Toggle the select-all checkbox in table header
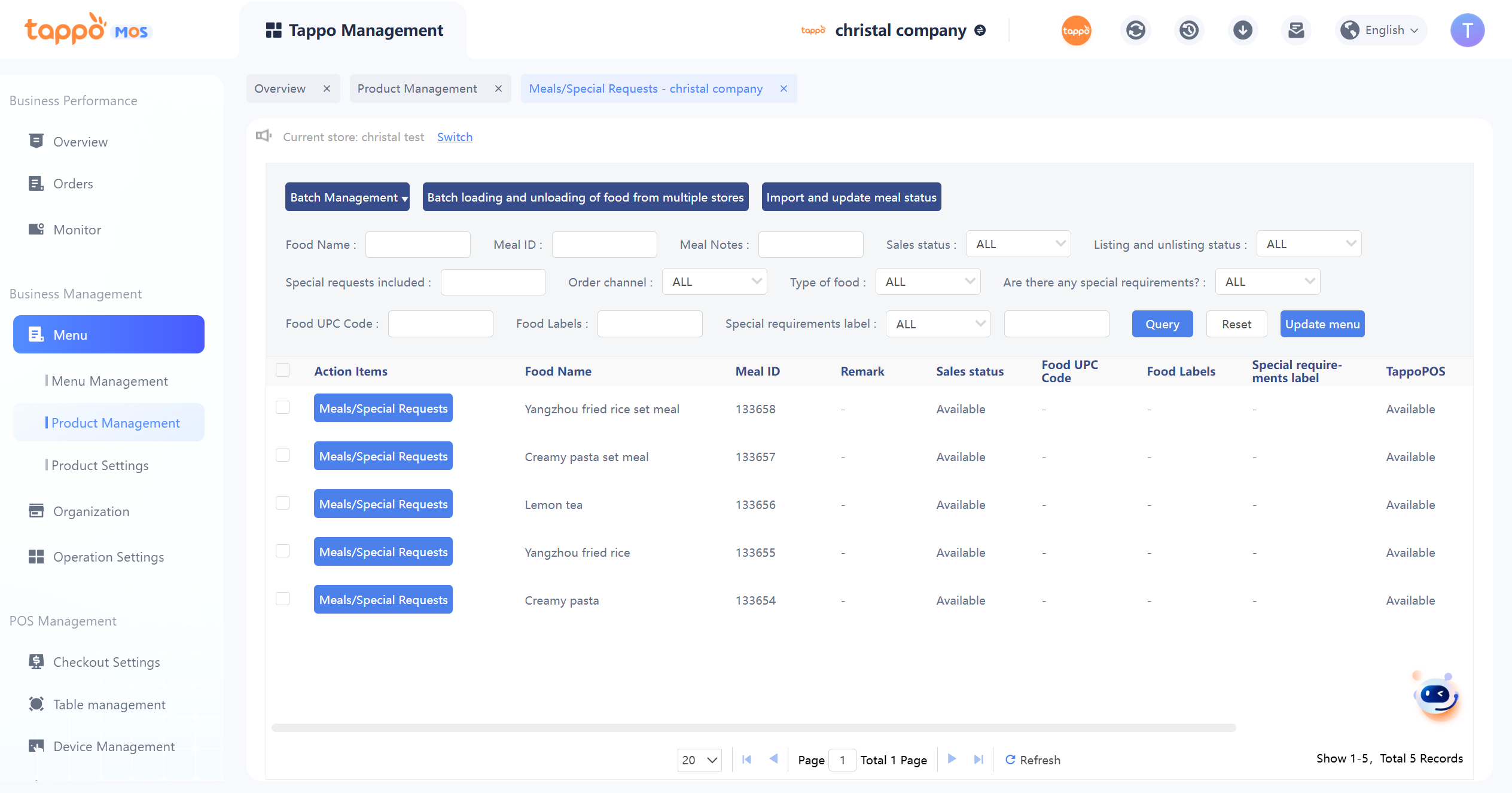The height and width of the screenshot is (793, 1512). [x=283, y=370]
